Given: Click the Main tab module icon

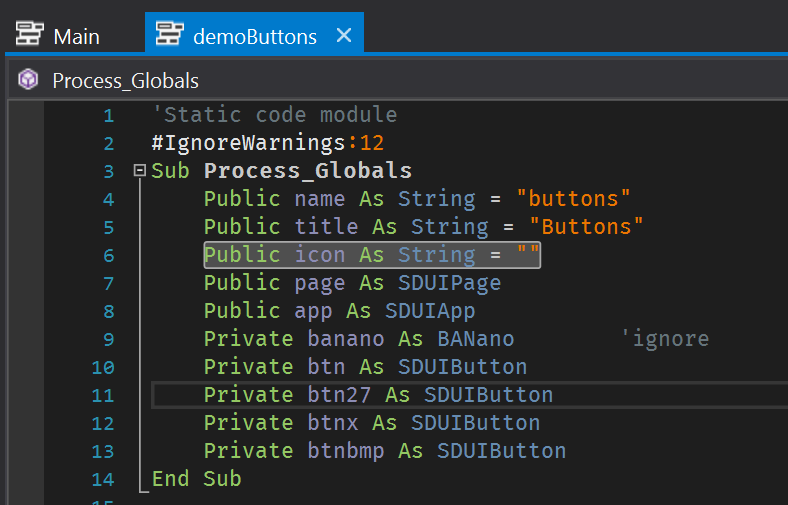Looking at the screenshot, I should [x=30, y=36].
